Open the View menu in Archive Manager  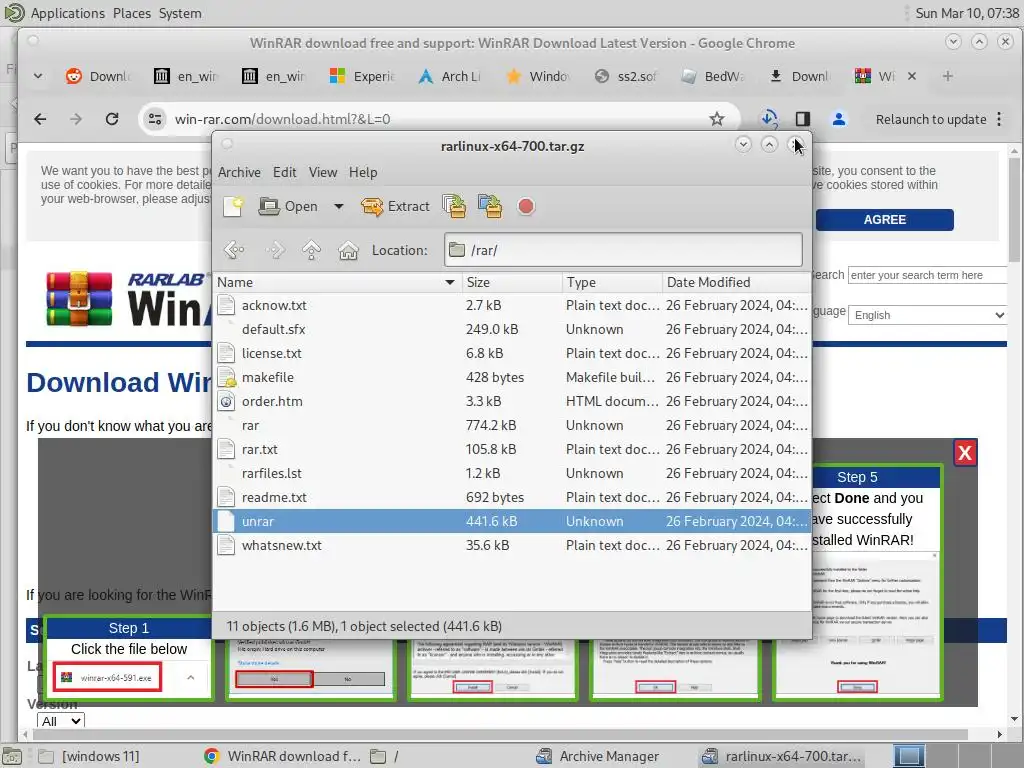tap(323, 172)
